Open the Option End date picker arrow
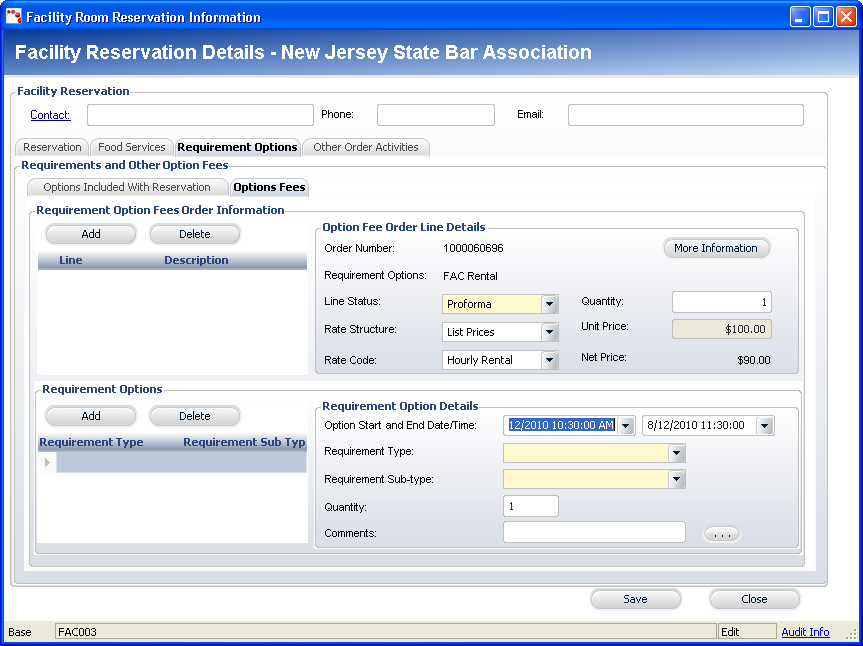Screen dimensions: 863x646 point(765,425)
